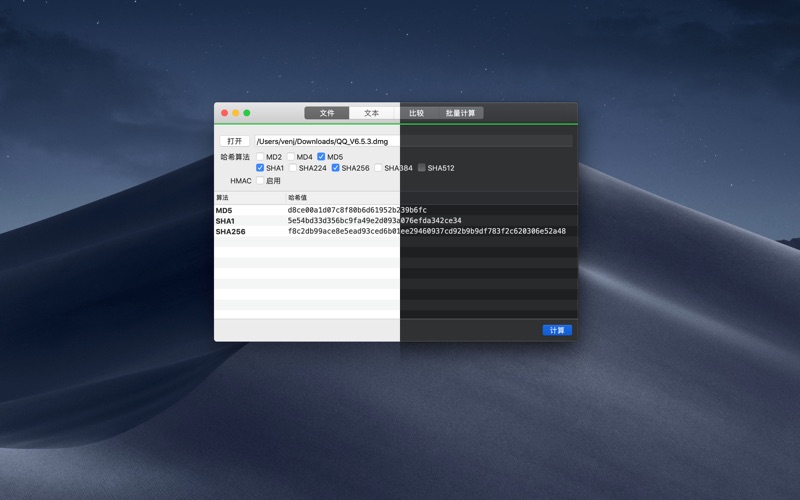Open the 批量计算 tab
The width and height of the screenshot is (800, 500).
tap(460, 113)
